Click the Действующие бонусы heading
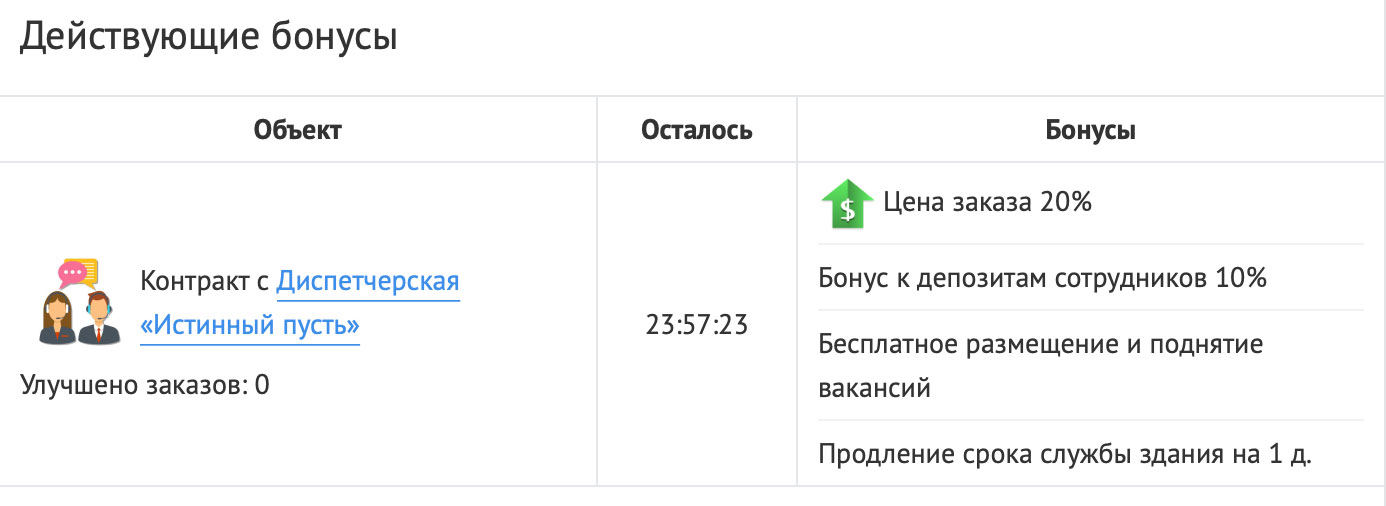Image resolution: width=1386 pixels, height=506 pixels. 209,37
